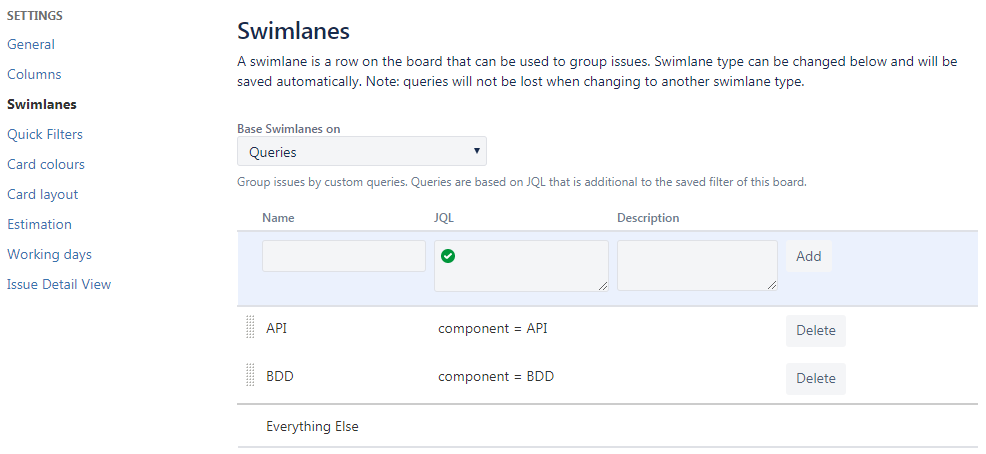Go to Estimation settings
986x454 pixels.
coord(39,224)
